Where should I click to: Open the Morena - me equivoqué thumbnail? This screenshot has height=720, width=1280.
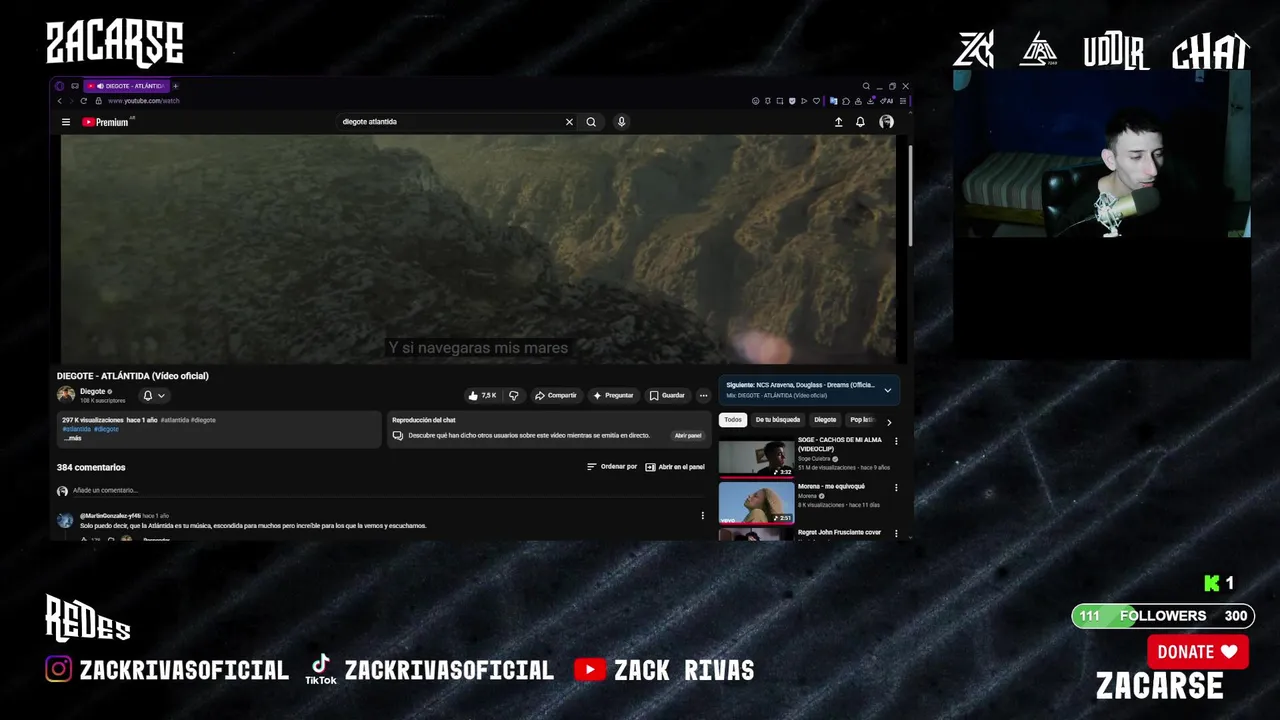coord(756,503)
